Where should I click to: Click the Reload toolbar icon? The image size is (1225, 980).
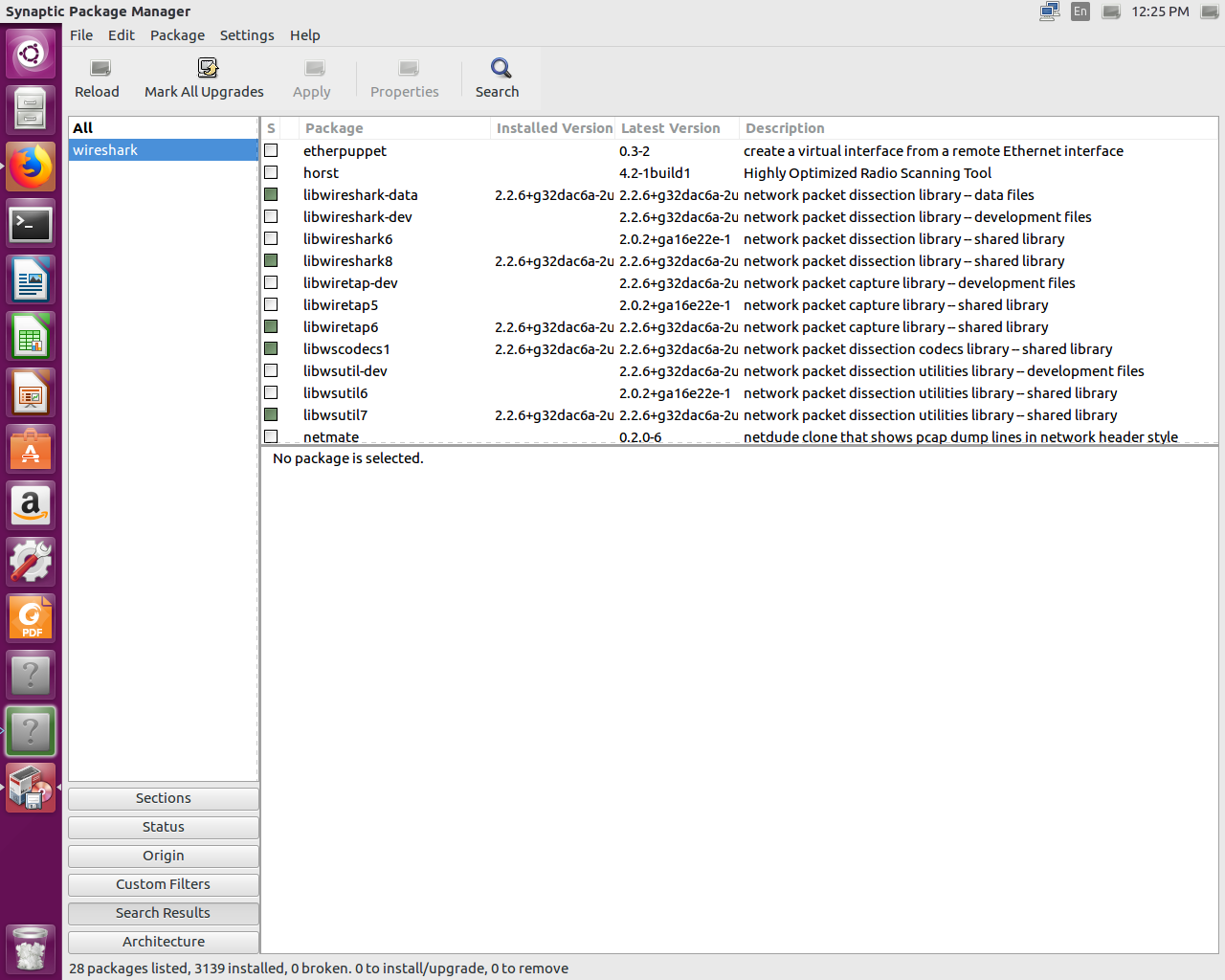(x=99, y=69)
